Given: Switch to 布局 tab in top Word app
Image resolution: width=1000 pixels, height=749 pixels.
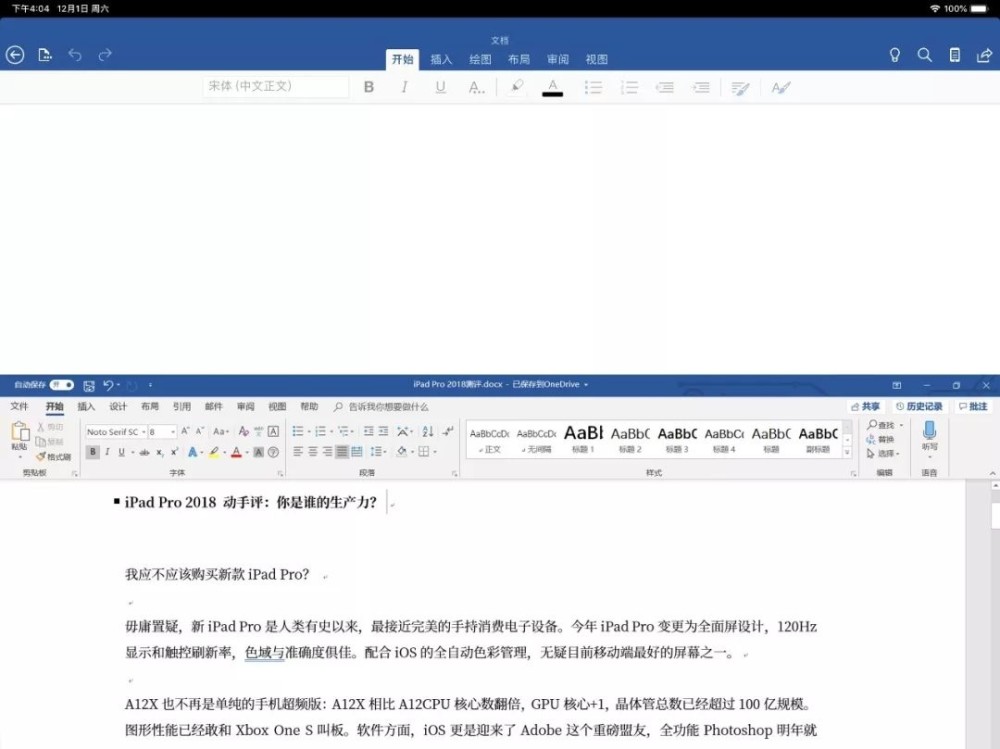Looking at the screenshot, I should point(519,59).
